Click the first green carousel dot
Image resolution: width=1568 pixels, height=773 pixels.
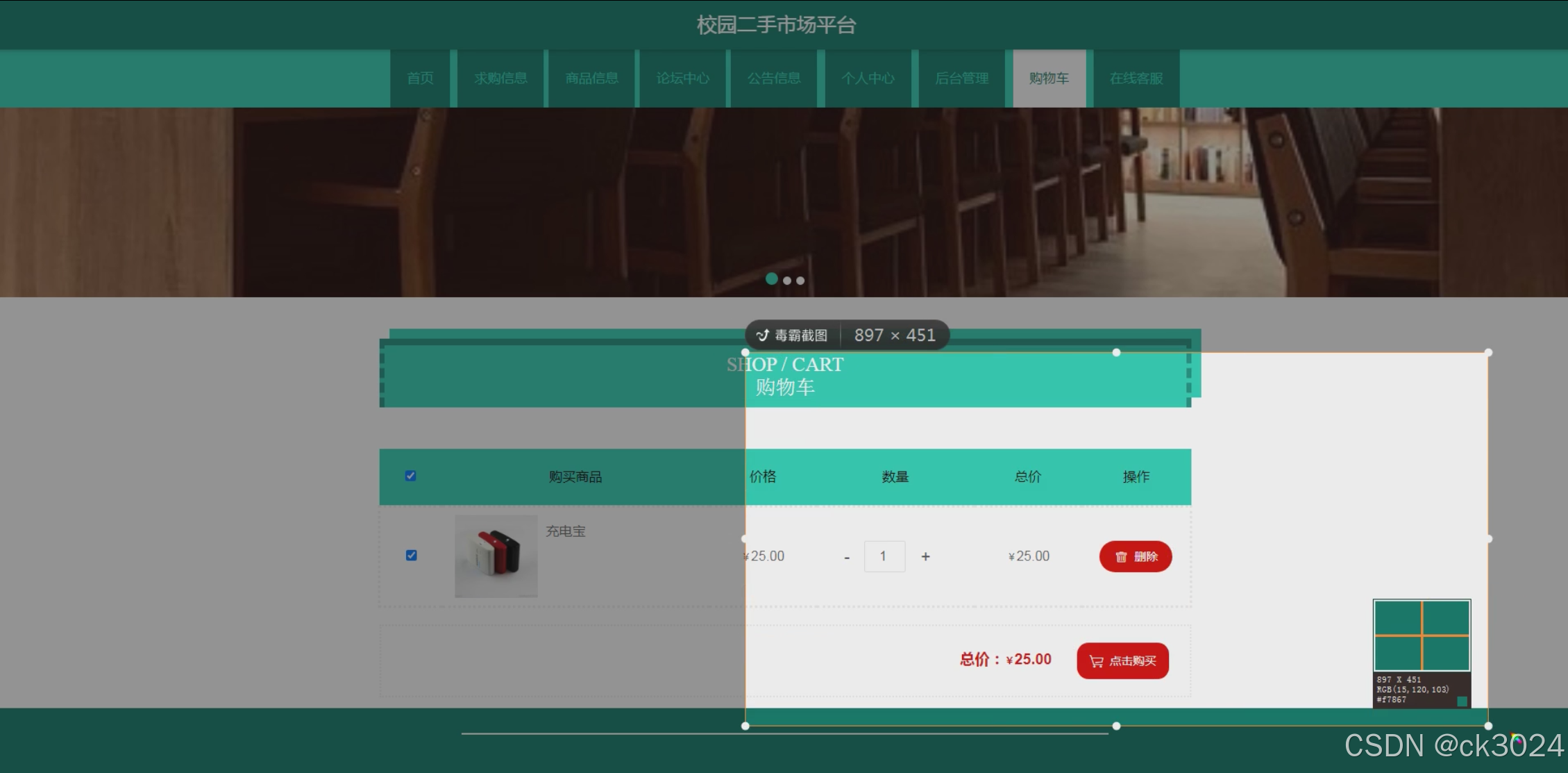point(771,279)
